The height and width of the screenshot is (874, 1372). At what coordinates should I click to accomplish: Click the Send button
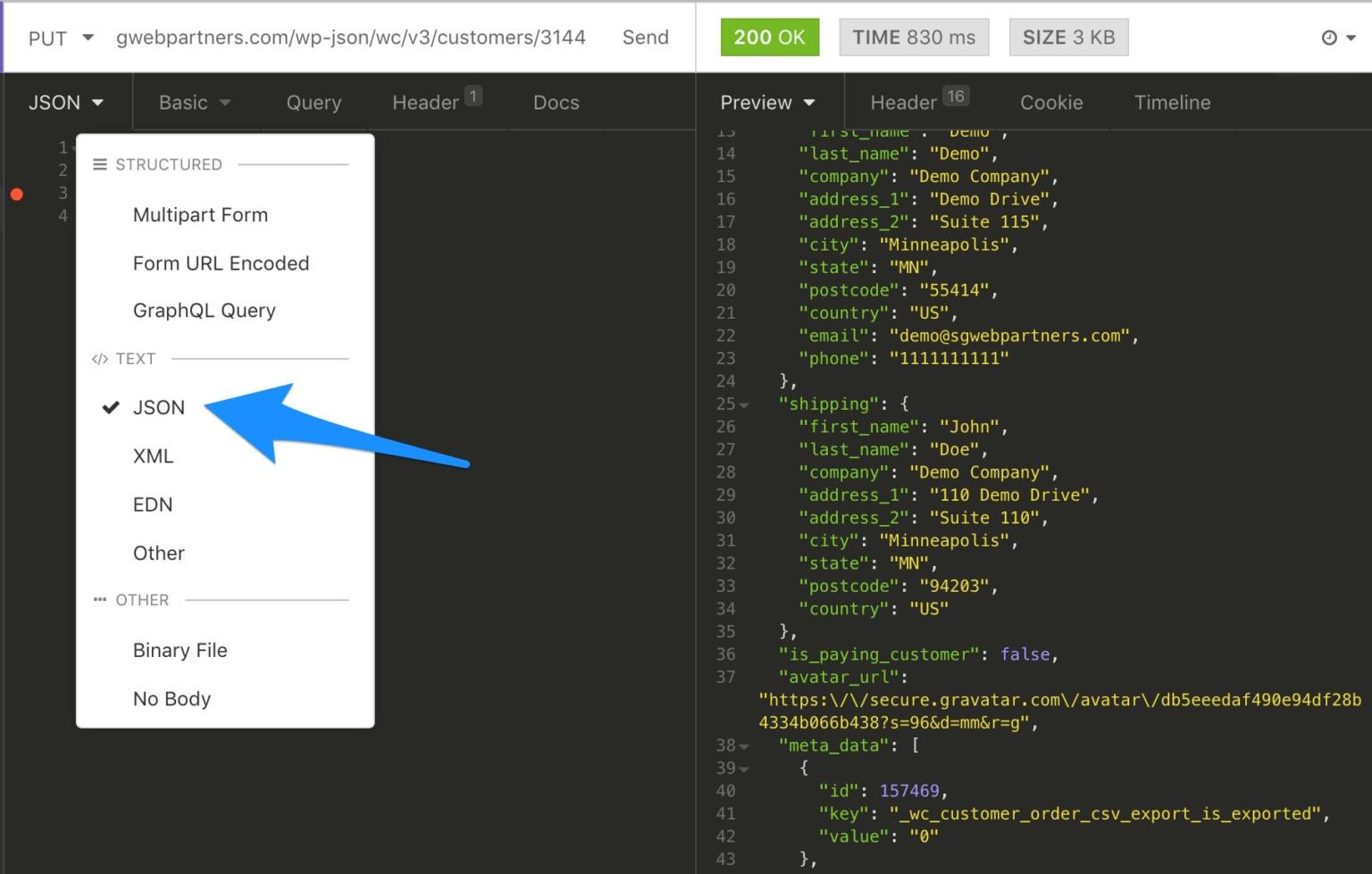(645, 37)
